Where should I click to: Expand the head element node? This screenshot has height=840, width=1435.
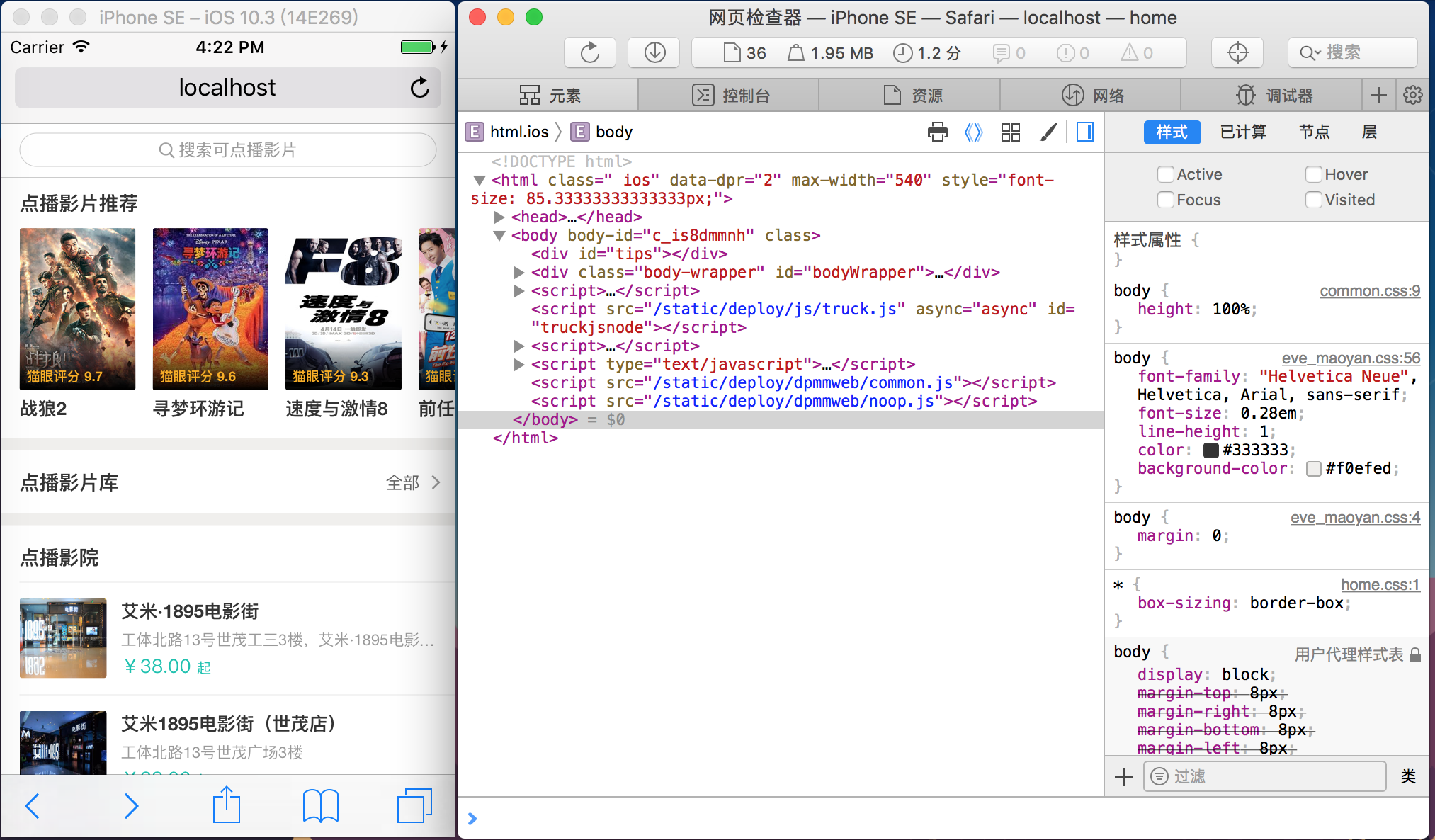pyautogui.click(x=499, y=217)
